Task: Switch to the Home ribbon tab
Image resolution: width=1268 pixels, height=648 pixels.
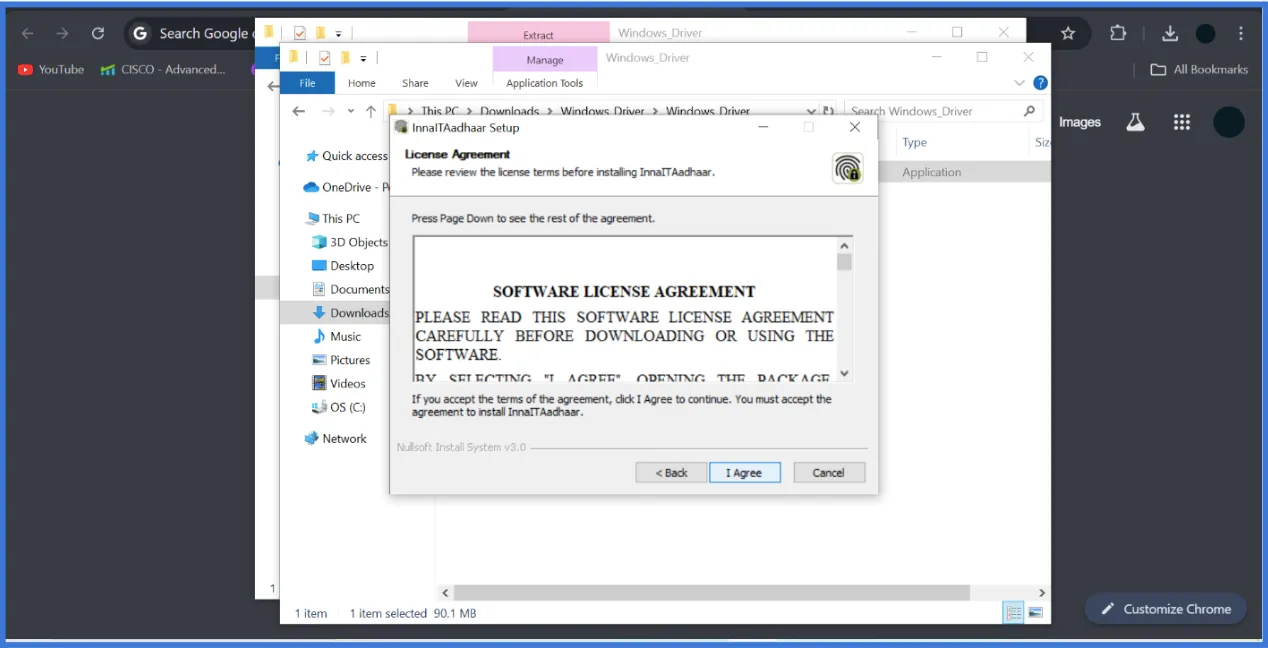Action: click(362, 83)
